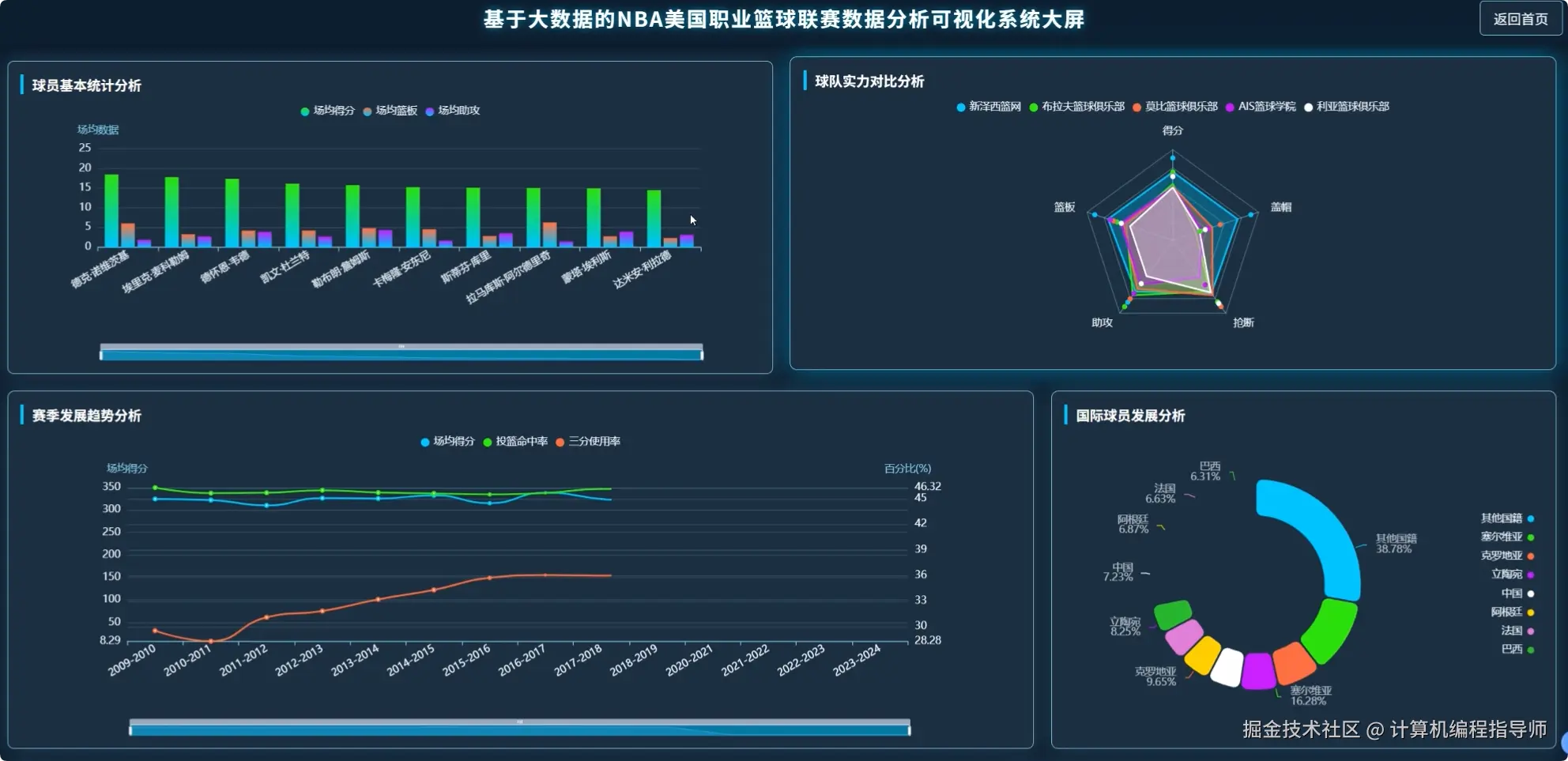Click the 莫比篮球俱乐部 orange legend icon

pyautogui.click(x=1136, y=107)
